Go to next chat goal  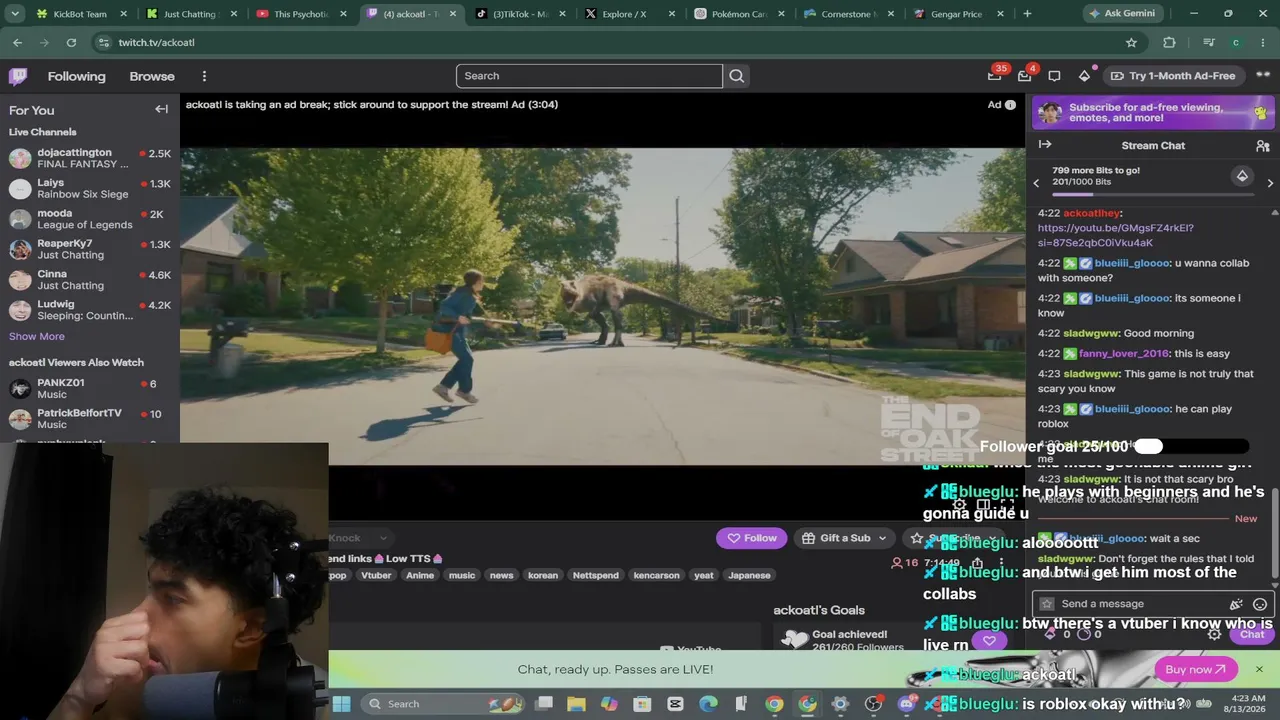coord(1270,183)
